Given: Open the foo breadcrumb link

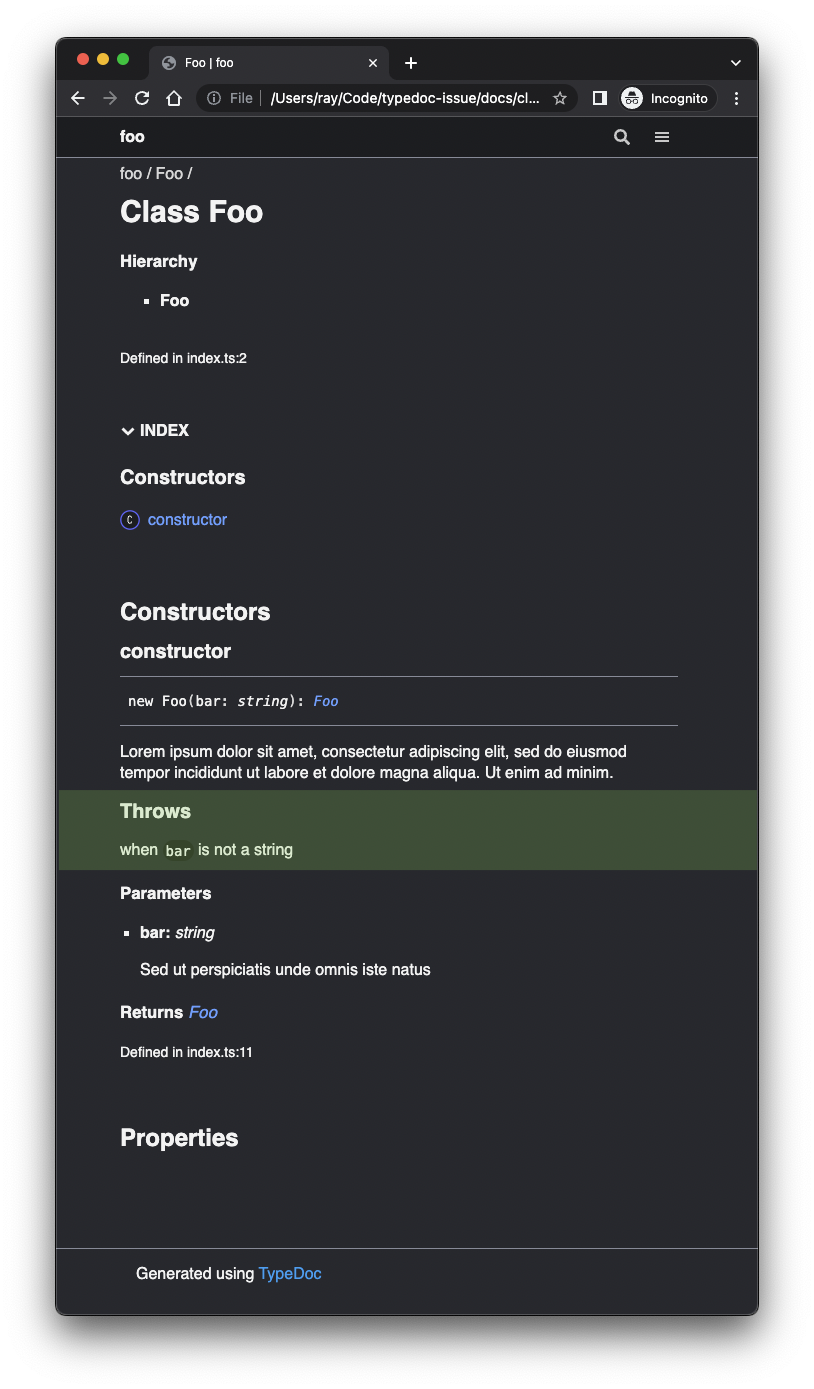Looking at the screenshot, I should (130, 173).
